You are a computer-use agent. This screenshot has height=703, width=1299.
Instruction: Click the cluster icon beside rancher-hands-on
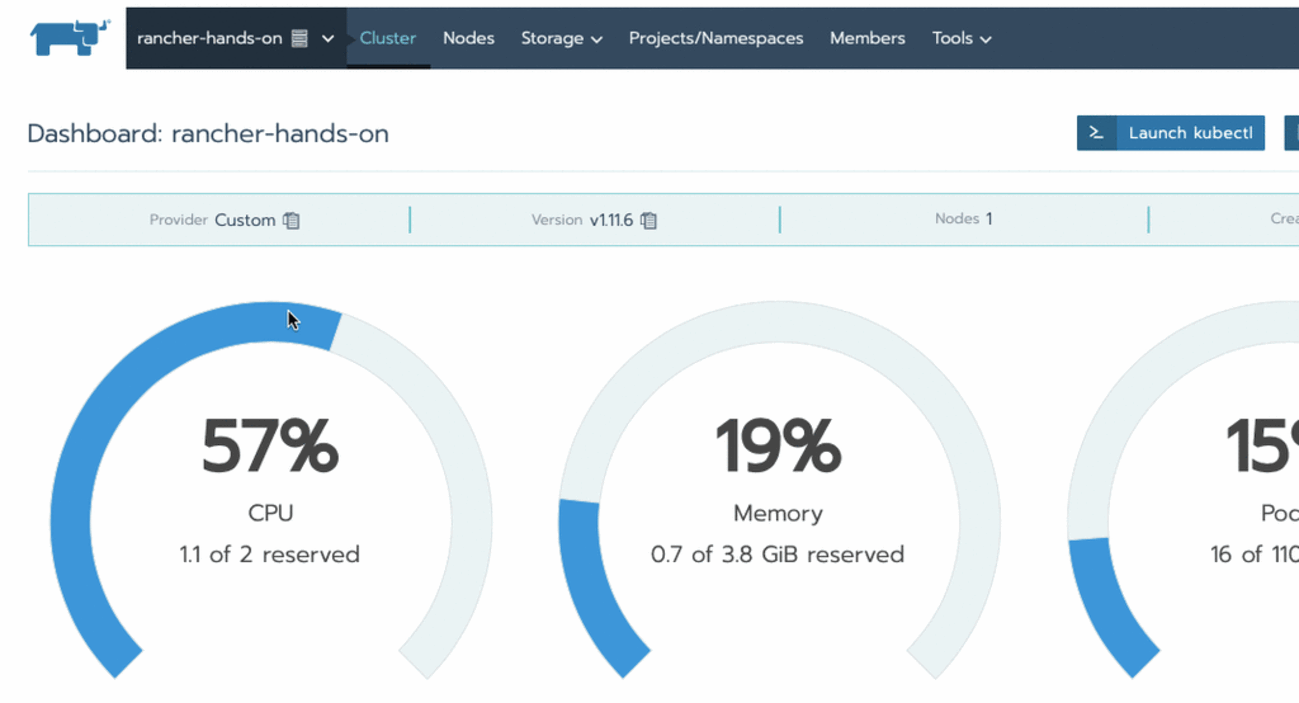(300, 39)
